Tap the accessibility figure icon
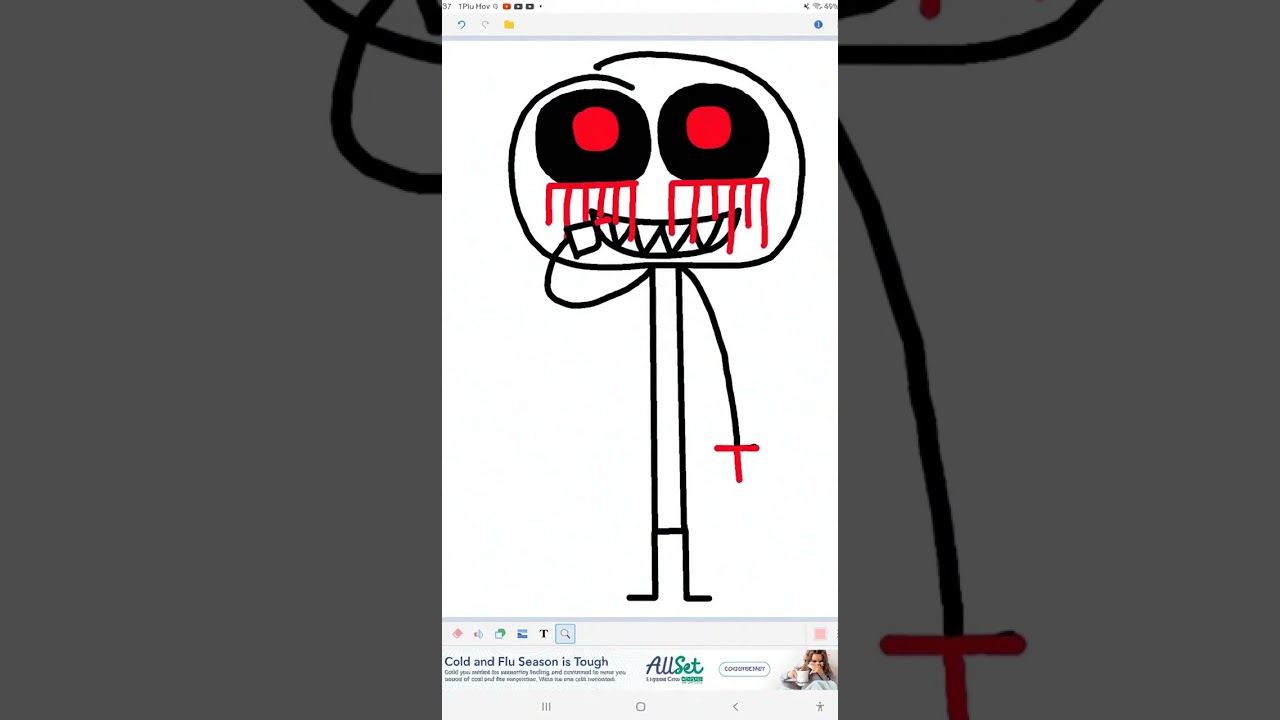The image size is (1280, 720). pyautogui.click(x=820, y=707)
